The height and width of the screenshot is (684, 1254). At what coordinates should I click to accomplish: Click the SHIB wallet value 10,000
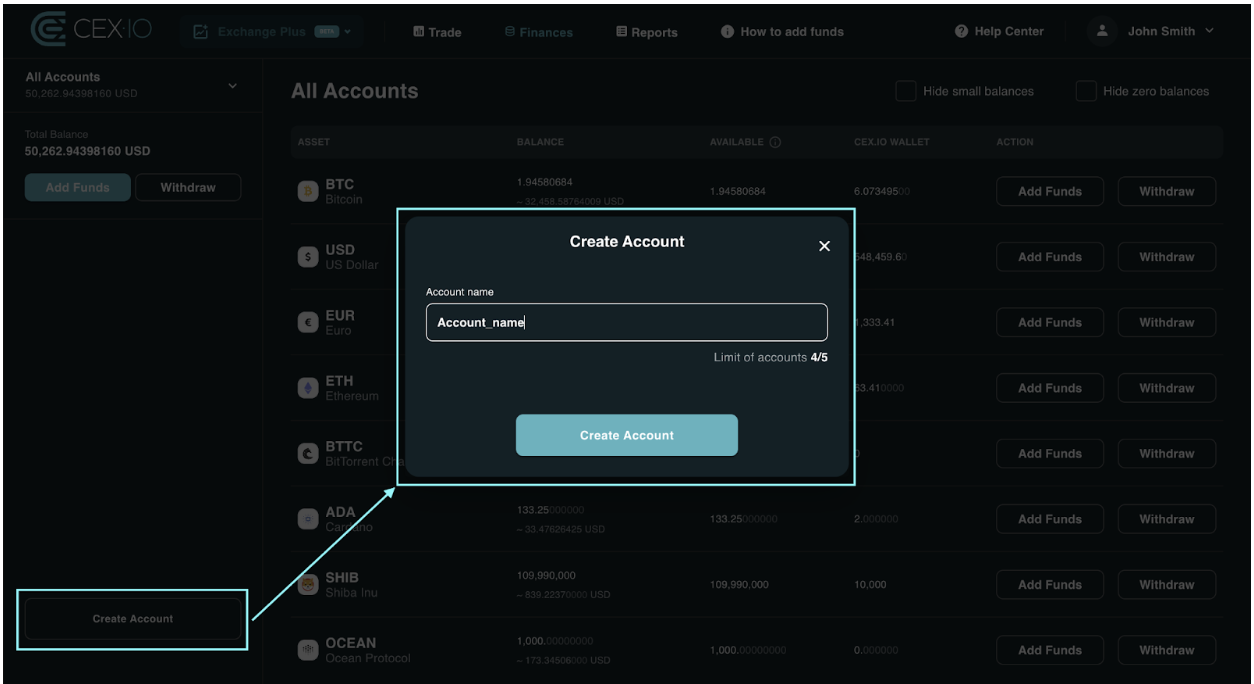870,585
